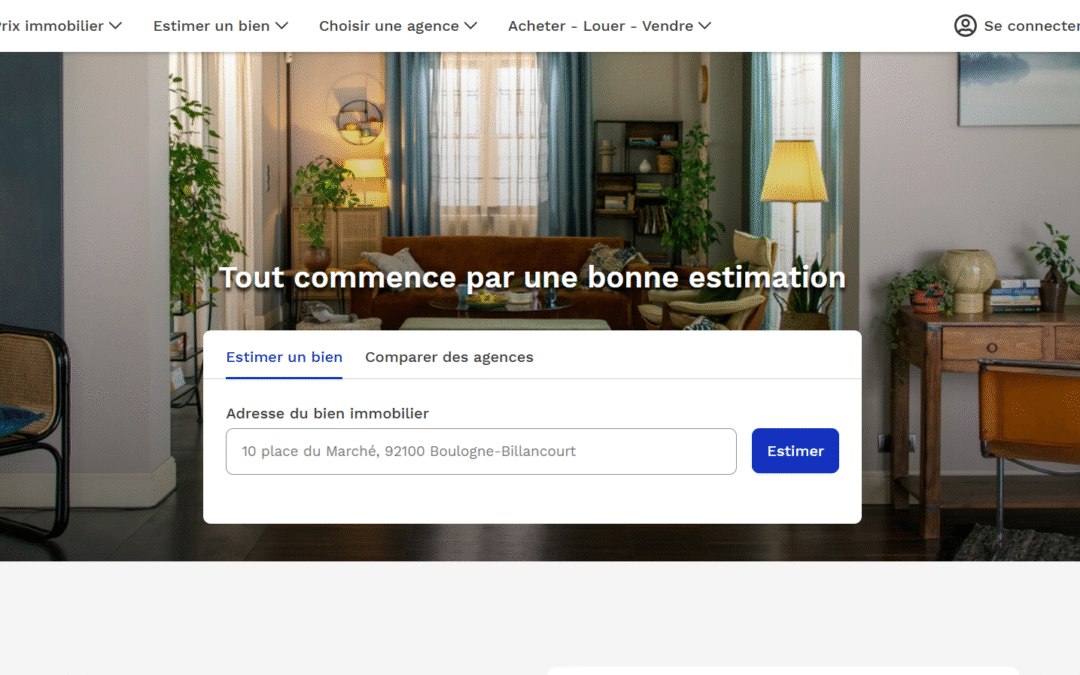1080x675 pixels.
Task: Click the Estimer button
Action: (795, 450)
